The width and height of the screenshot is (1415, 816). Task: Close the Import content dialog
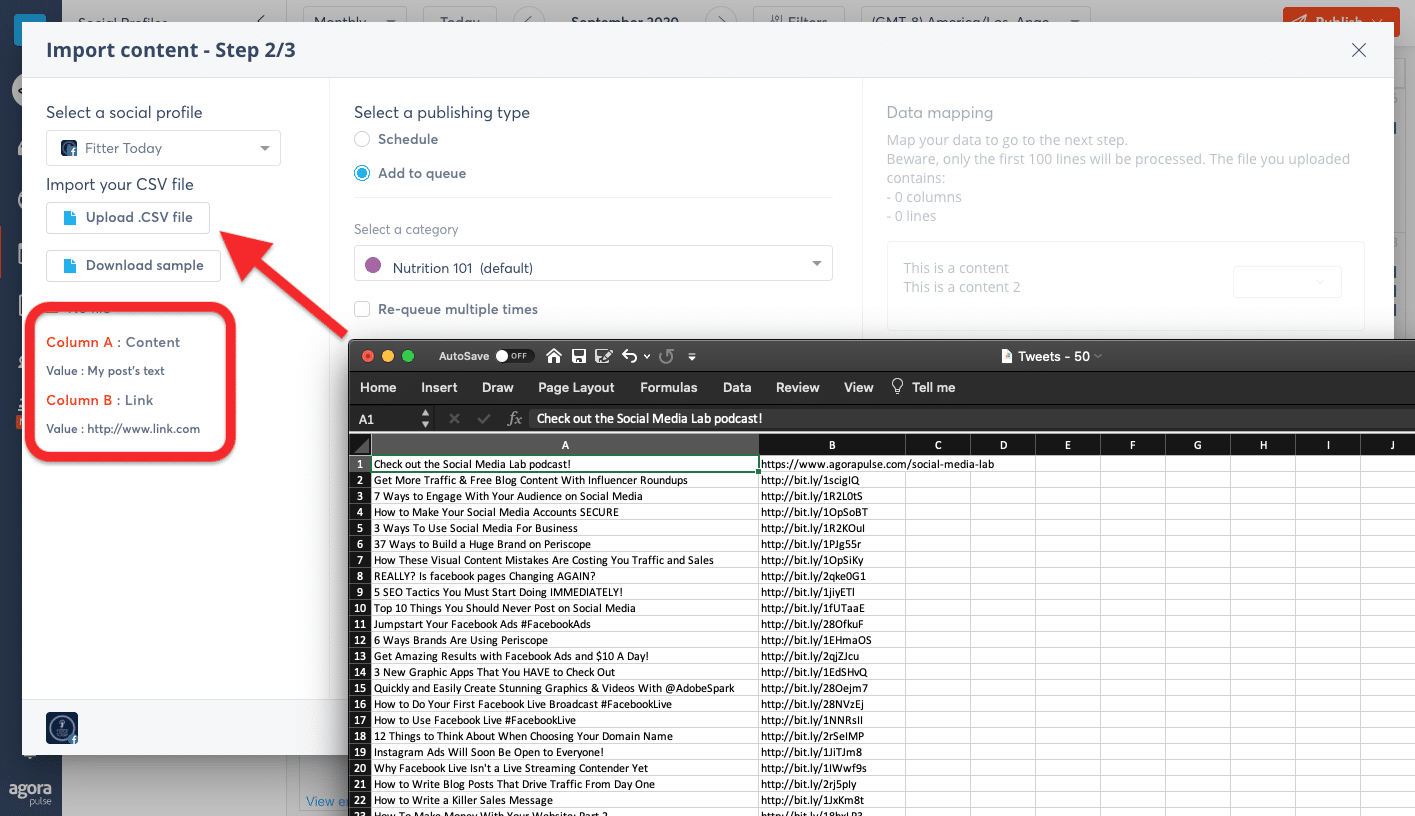[x=1358, y=50]
